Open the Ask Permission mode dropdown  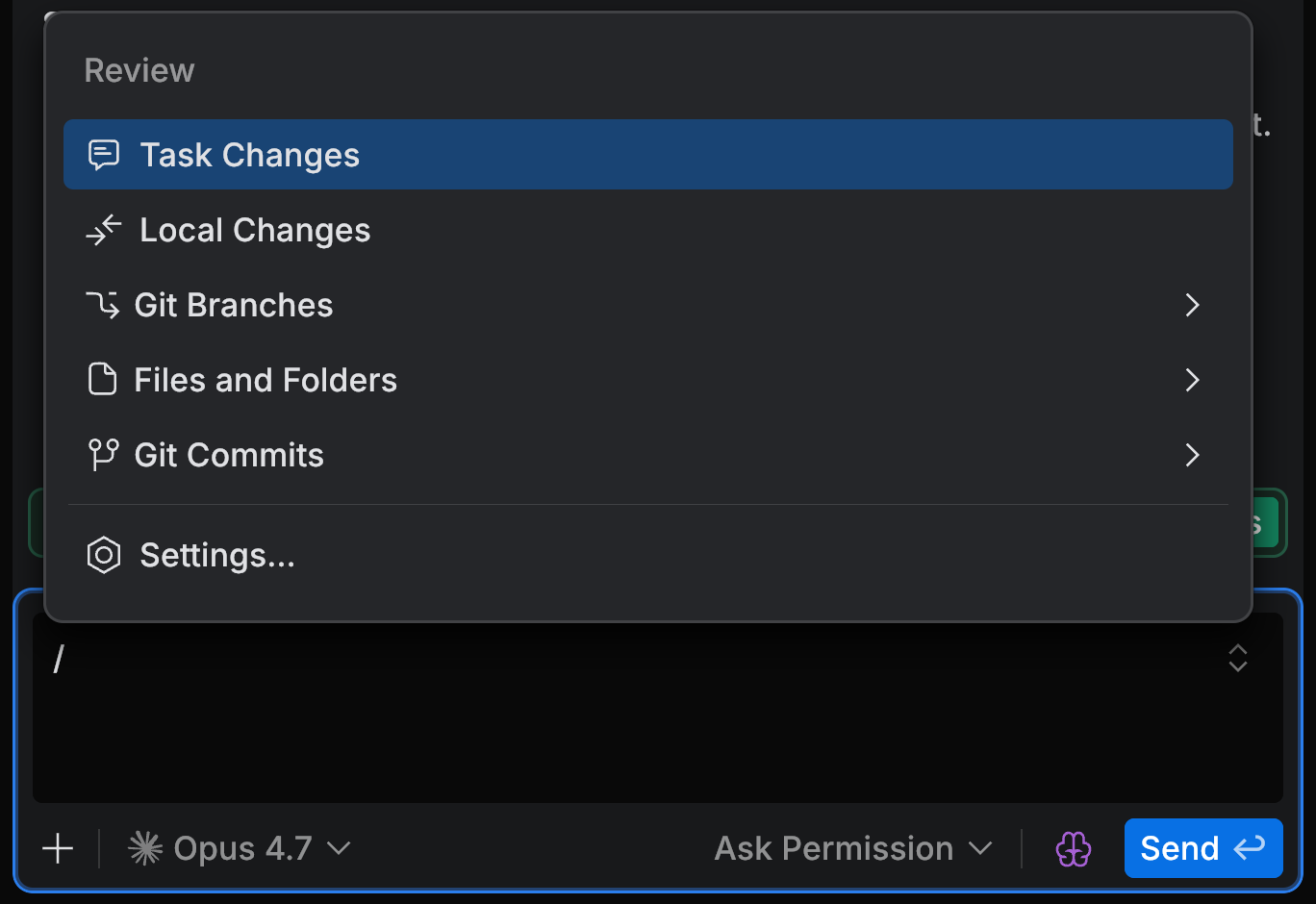pyautogui.click(x=853, y=848)
